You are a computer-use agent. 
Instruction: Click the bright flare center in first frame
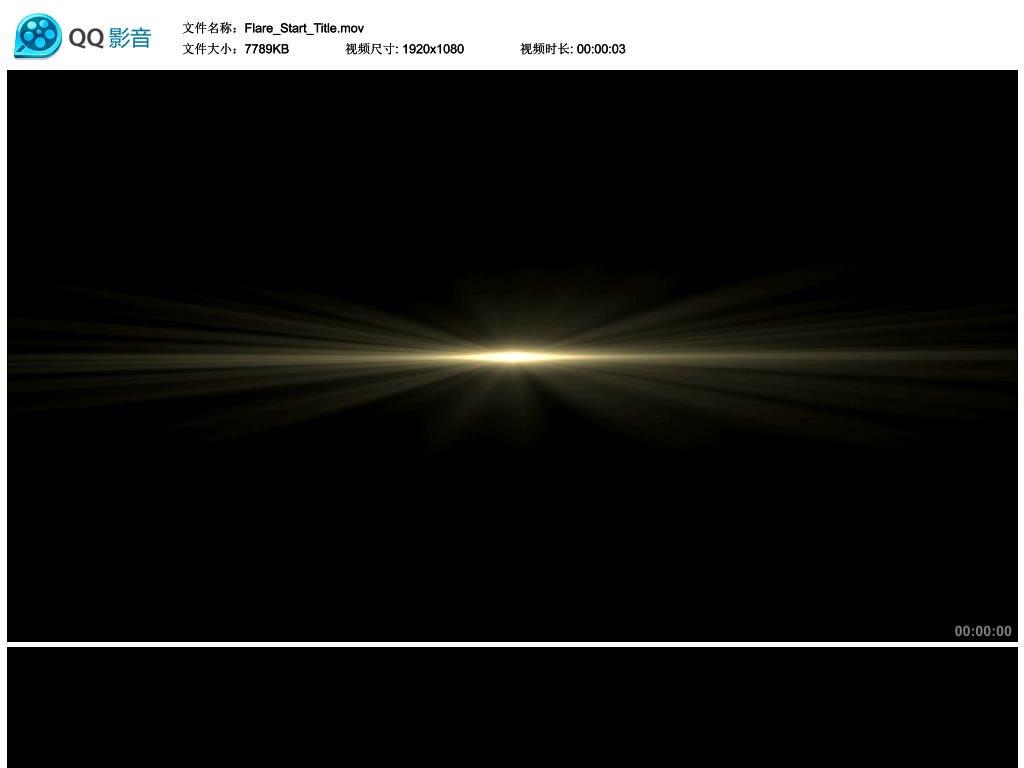point(513,356)
